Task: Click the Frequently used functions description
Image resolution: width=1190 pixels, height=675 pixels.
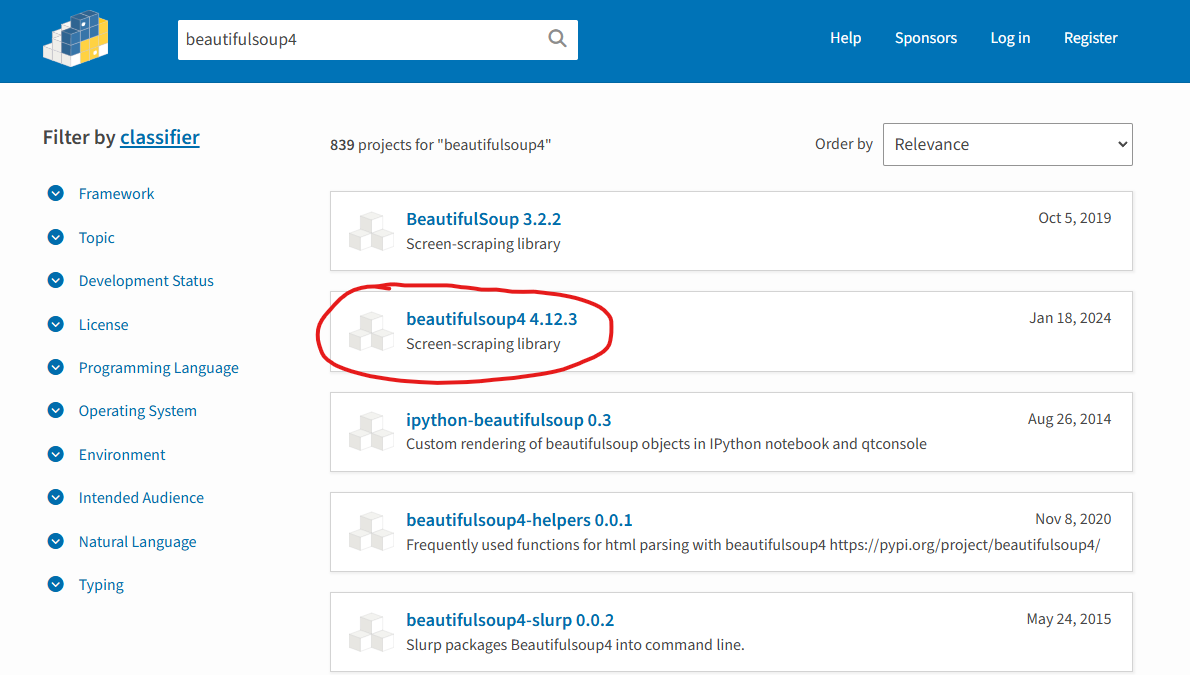Action: (x=753, y=545)
